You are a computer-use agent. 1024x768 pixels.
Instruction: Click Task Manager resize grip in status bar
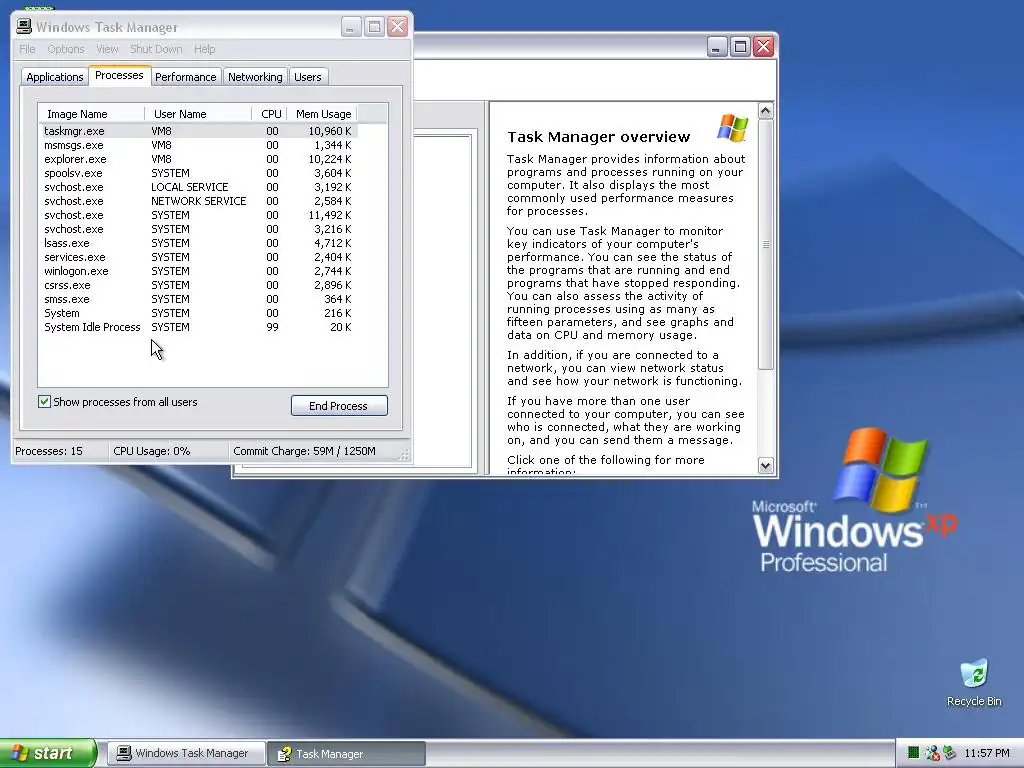click(404, 455)
